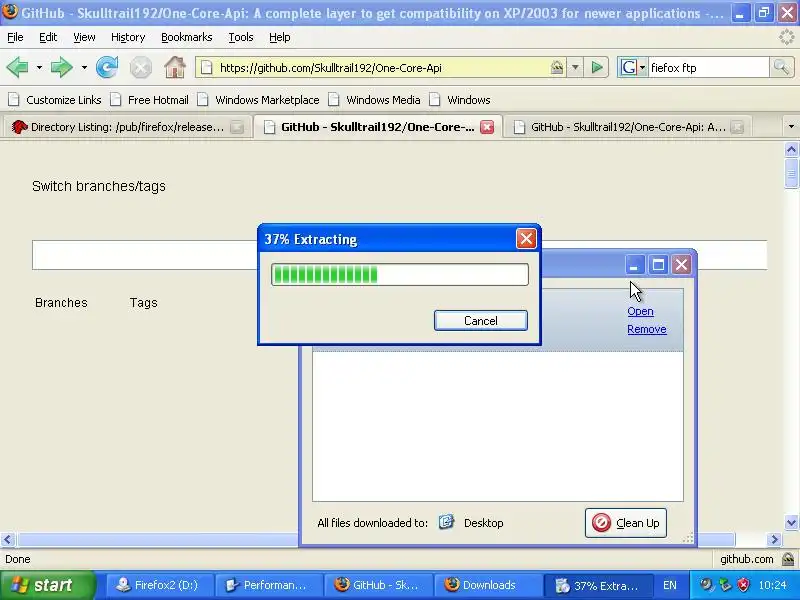
Task: Open the Free Hotmail bookmark
Action: coord(149,100)
